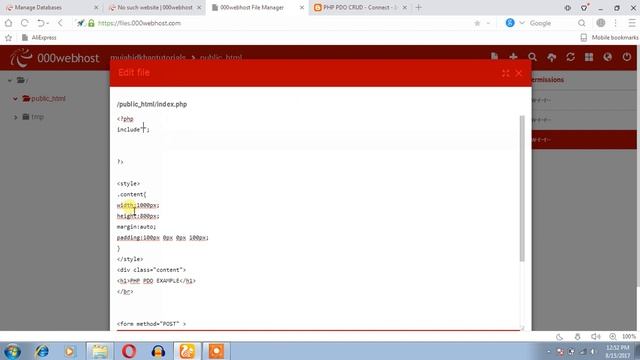Click the taskbar clock
640x360 pixels.
(618, 351)
